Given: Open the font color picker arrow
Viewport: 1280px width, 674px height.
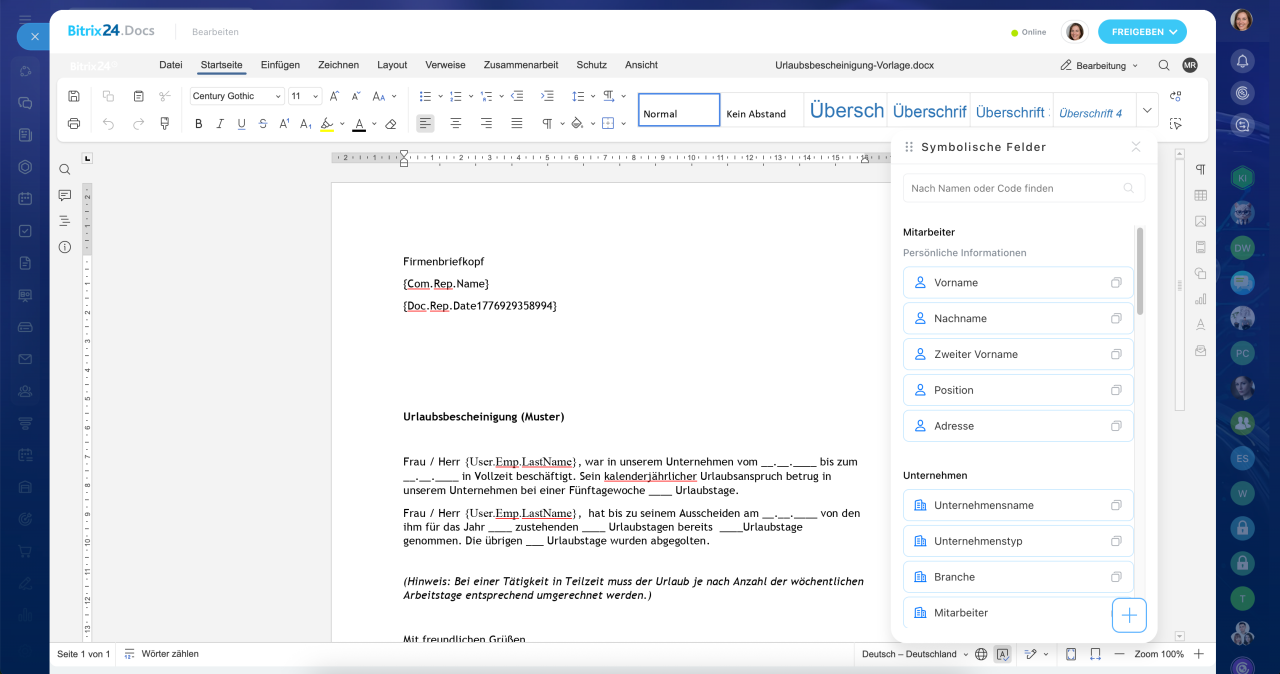Looking at the screenshot, I should 374,124.
